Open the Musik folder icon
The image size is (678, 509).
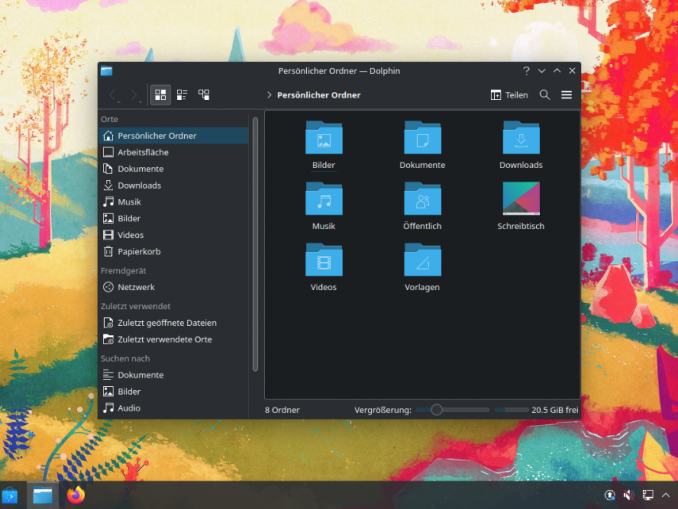point(323,200)
